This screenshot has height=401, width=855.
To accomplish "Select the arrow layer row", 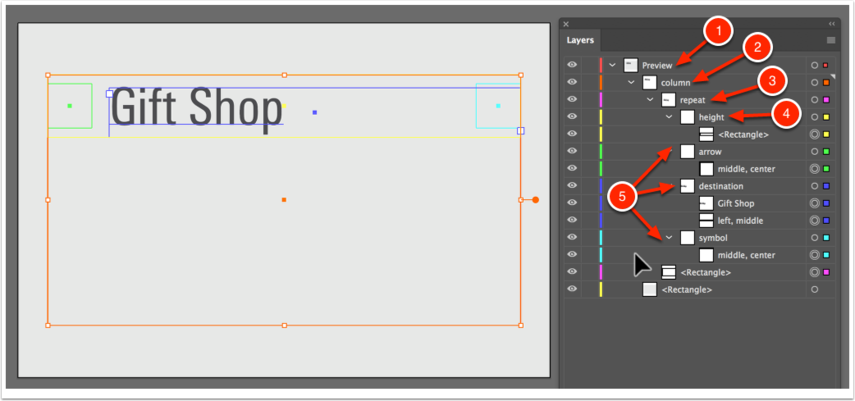I will 700,152.
